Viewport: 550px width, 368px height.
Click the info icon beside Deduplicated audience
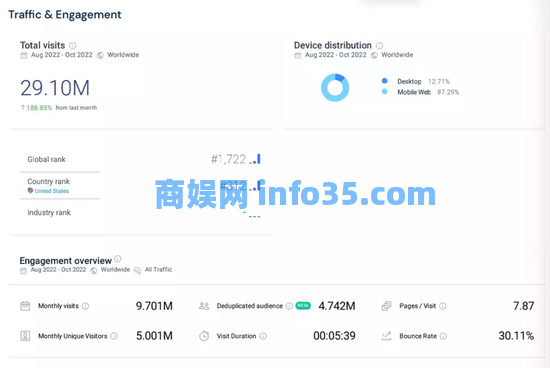pyautogui.click(x=289, y=306)
